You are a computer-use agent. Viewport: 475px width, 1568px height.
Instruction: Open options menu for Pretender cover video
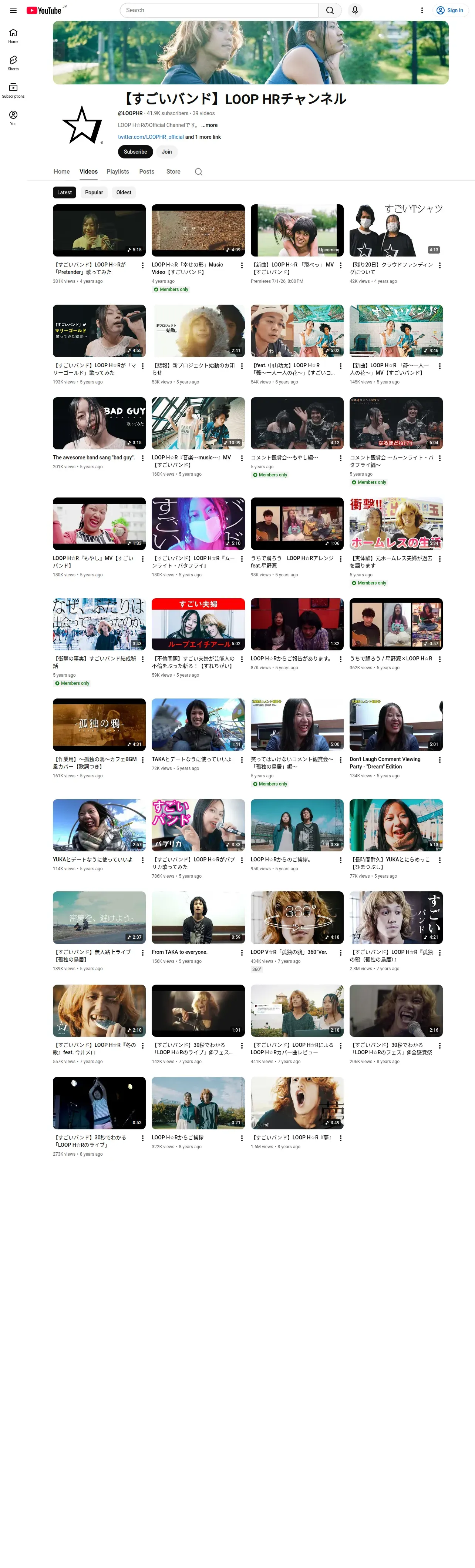tap(143, 265)
